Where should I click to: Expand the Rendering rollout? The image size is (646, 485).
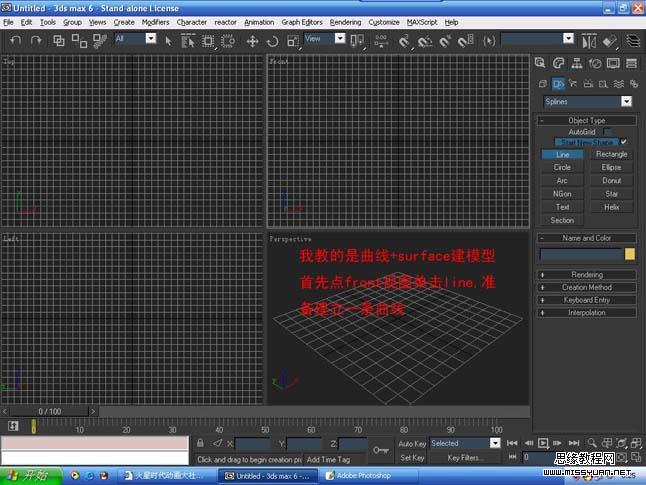click(x=587, y=275)
